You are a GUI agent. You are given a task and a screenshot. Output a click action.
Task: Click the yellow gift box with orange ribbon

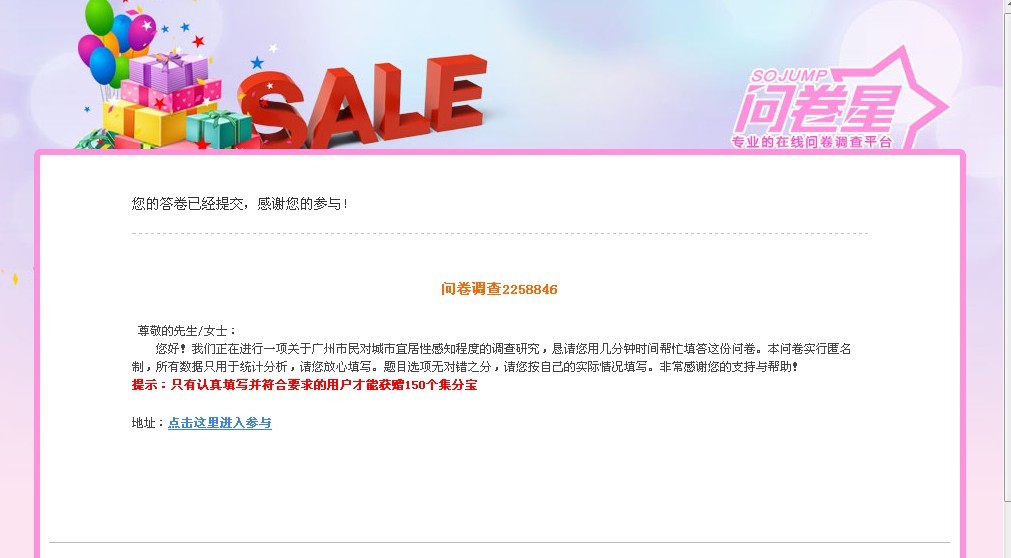click(145, 123)
